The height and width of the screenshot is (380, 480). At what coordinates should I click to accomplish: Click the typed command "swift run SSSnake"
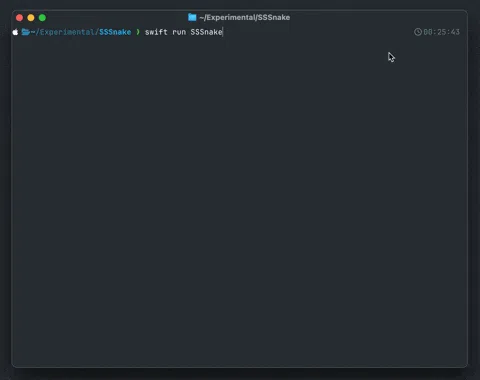pyautogui.click(x=184, y=32)
